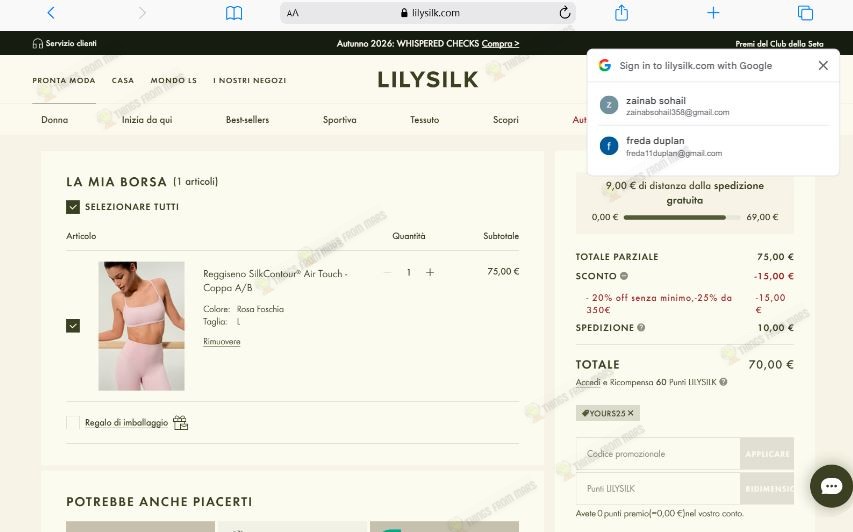
Task: Click the APPLICARE promo button
Action: pyautogui.click(x=767, y=454)
